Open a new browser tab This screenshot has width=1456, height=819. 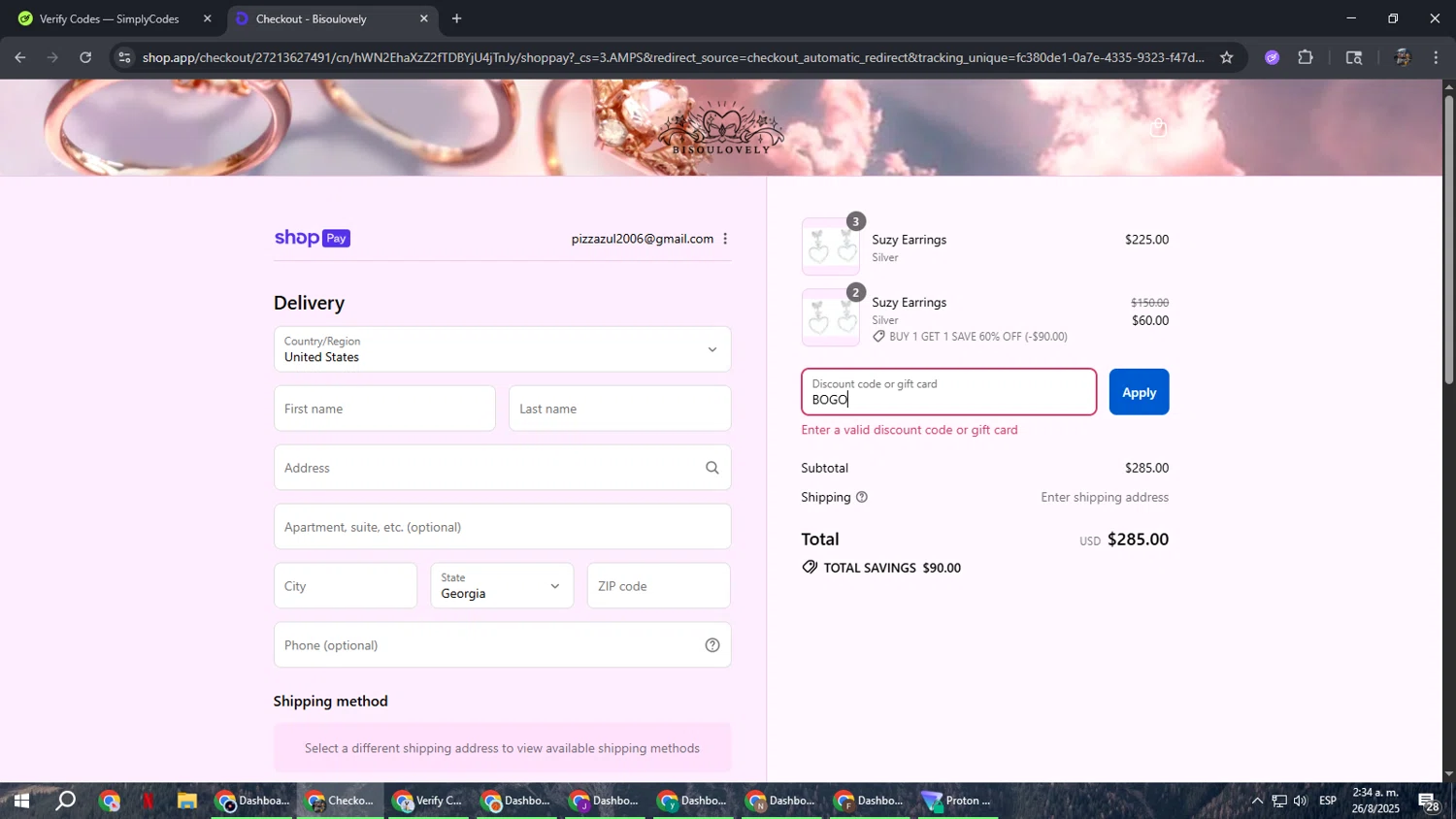(456, 18)
